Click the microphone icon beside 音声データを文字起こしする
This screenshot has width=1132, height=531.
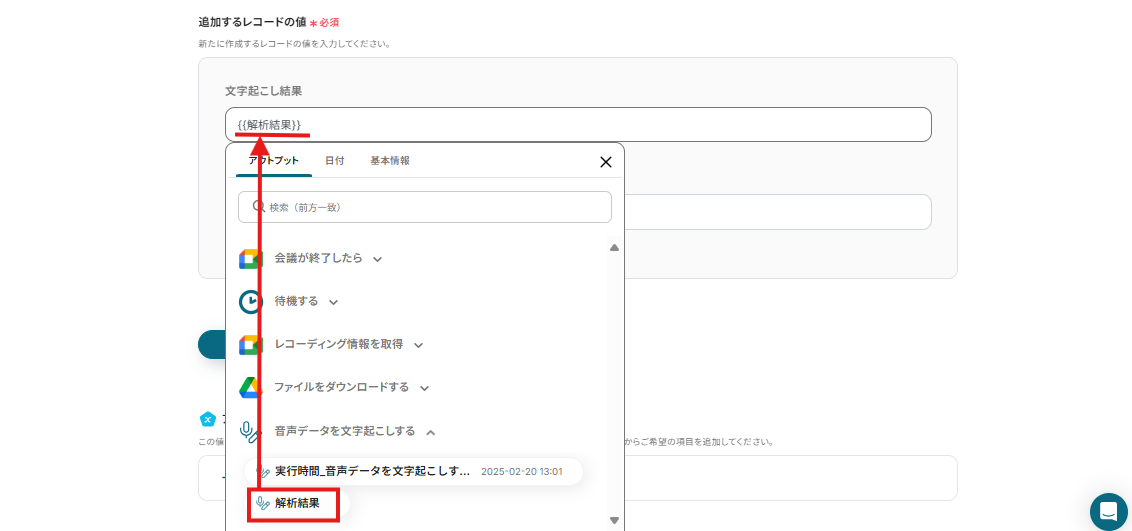250,431
